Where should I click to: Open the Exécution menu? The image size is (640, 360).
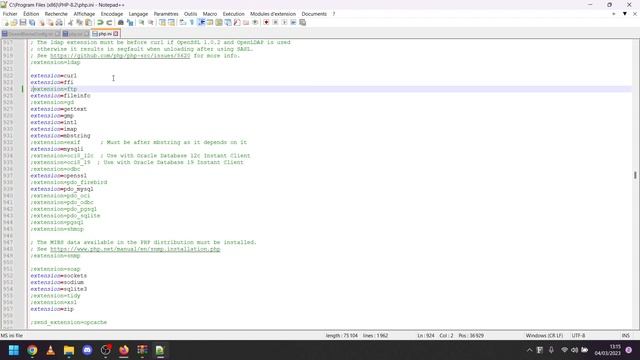tap(233, 14)
